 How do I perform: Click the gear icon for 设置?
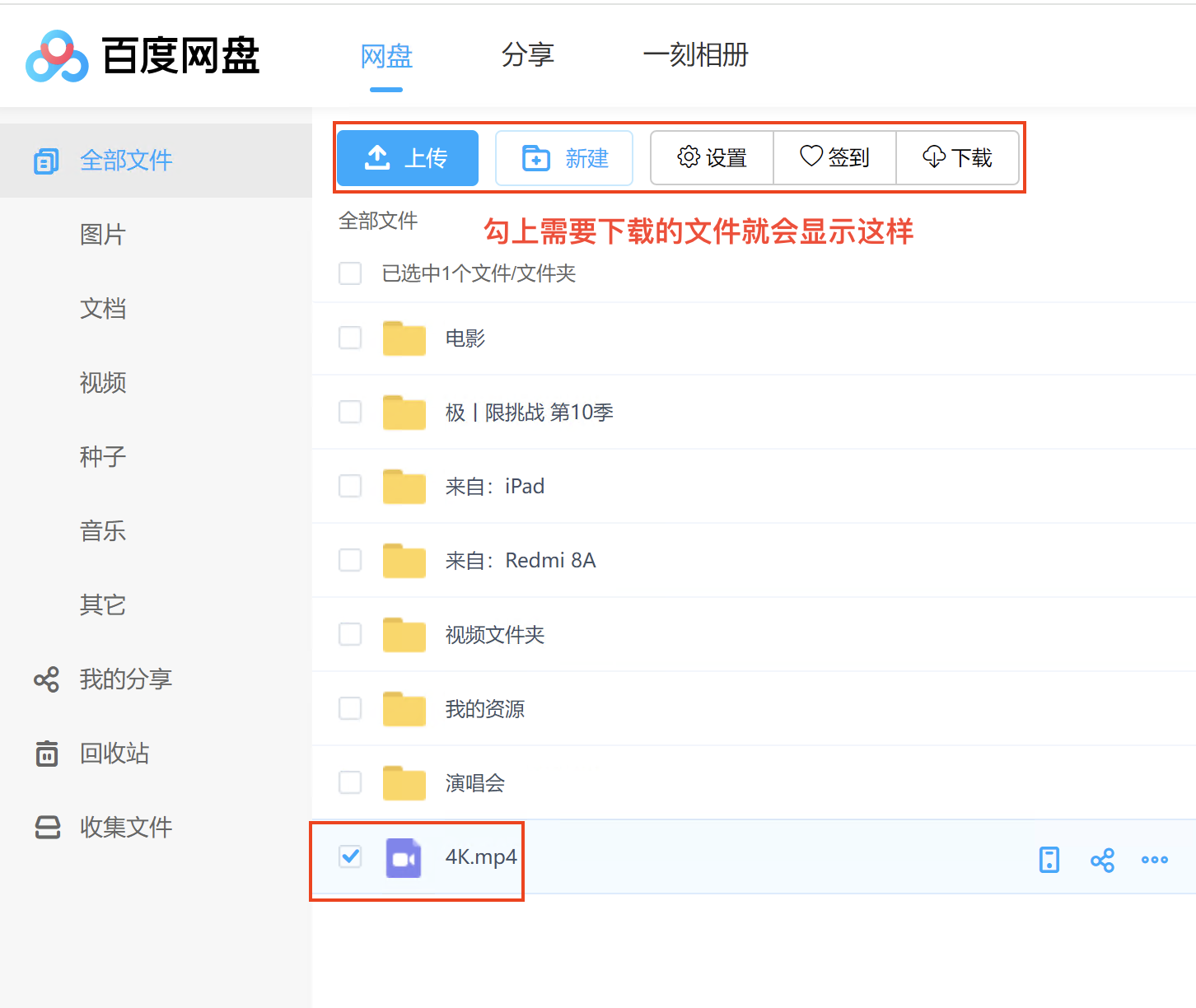689,156
